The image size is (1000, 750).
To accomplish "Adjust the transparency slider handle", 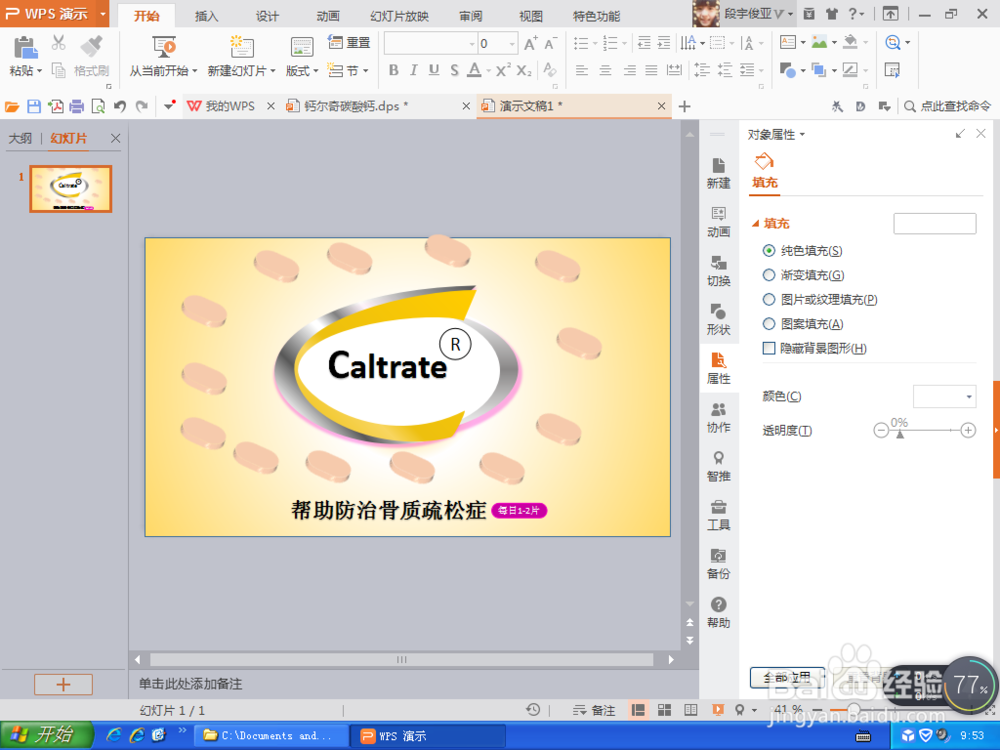I will pyautogui.click(x=900, y=434).
